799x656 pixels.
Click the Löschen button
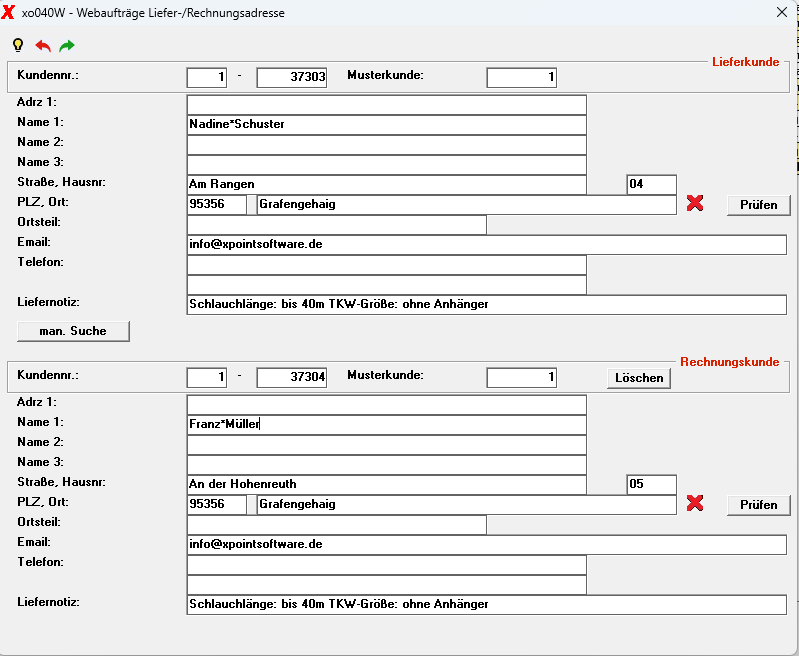click(x=639, y=378)
